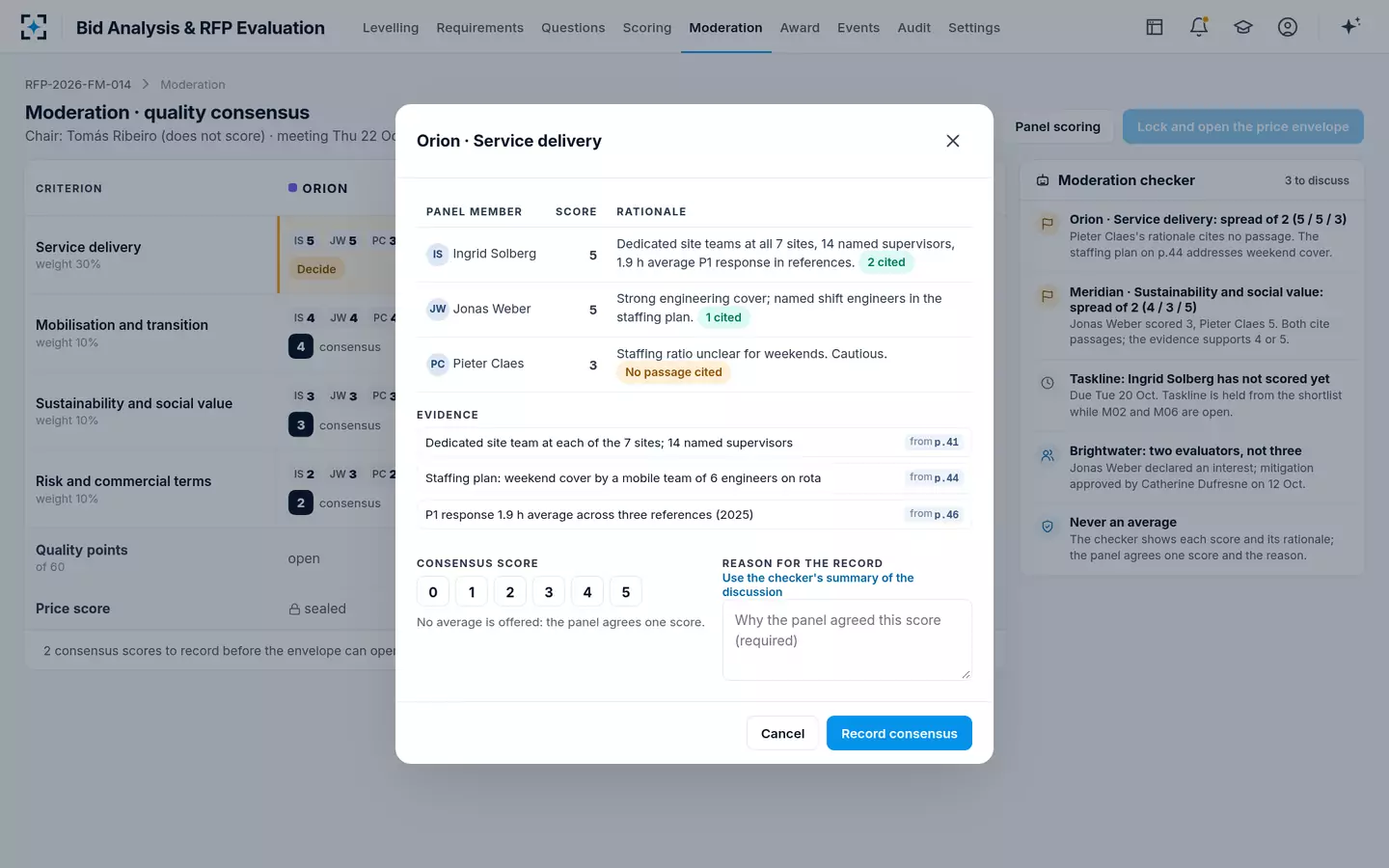Open the Levelling tab
Screen dimensions: 1389x868
[391, 28]
